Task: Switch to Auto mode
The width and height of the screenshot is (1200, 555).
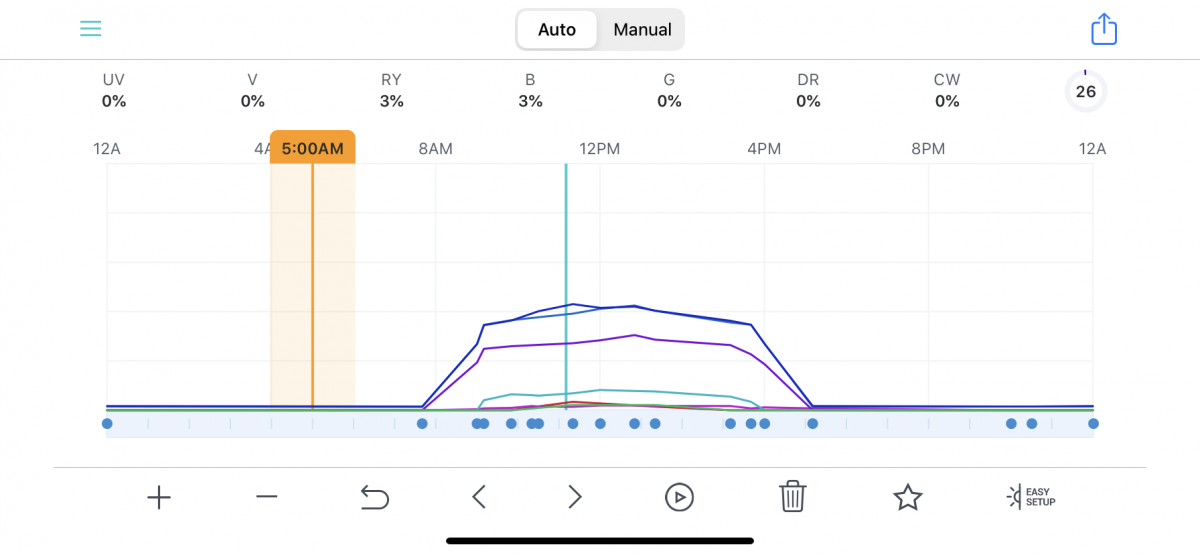Action: [557, 30]
